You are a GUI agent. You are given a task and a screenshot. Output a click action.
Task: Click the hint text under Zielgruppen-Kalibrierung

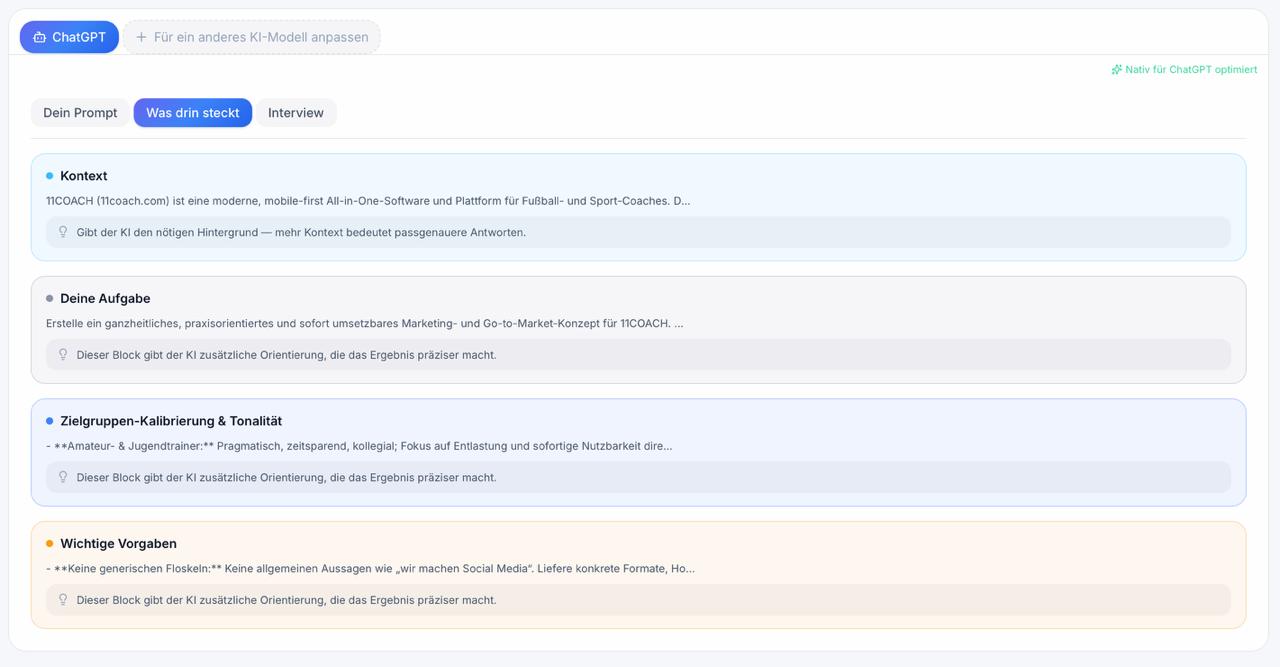pyautogui.click(x=286, y=478)
